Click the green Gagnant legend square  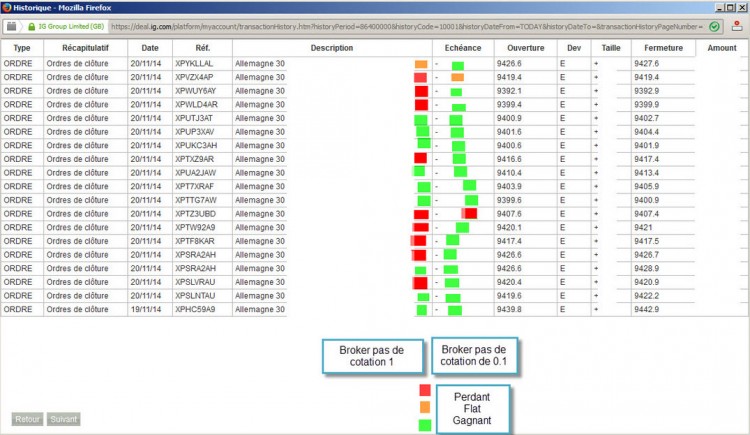coord(425,425)
